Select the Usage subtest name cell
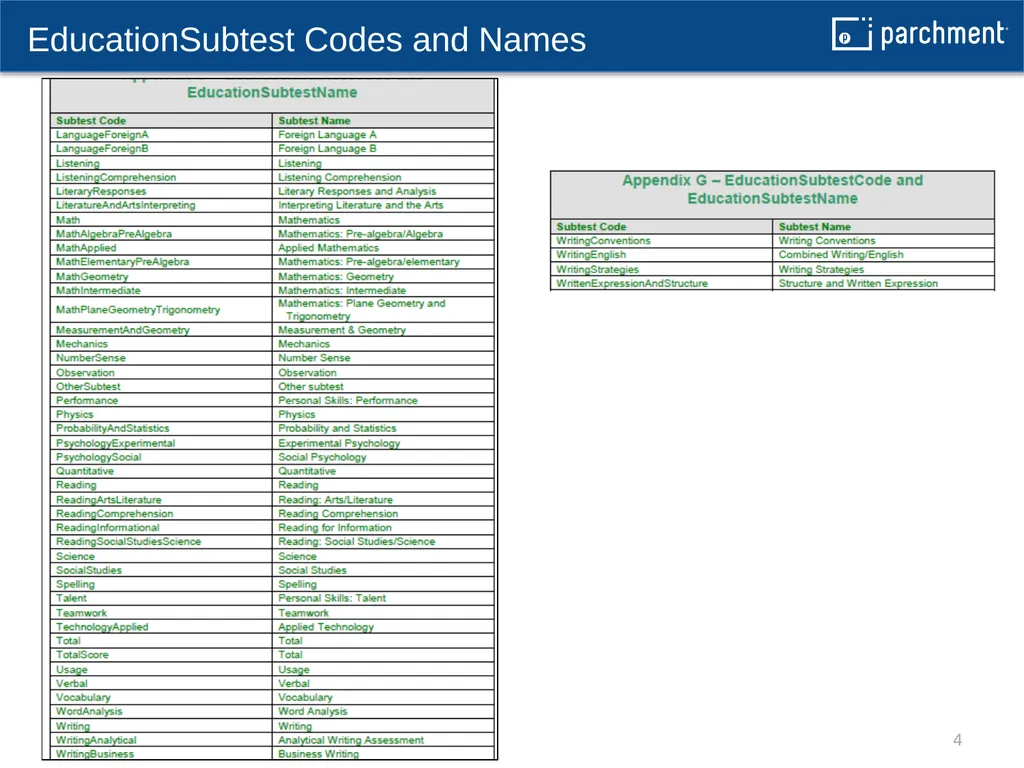Image resolution: width=1024 pixels, height=768 pixels. point(383,670)
